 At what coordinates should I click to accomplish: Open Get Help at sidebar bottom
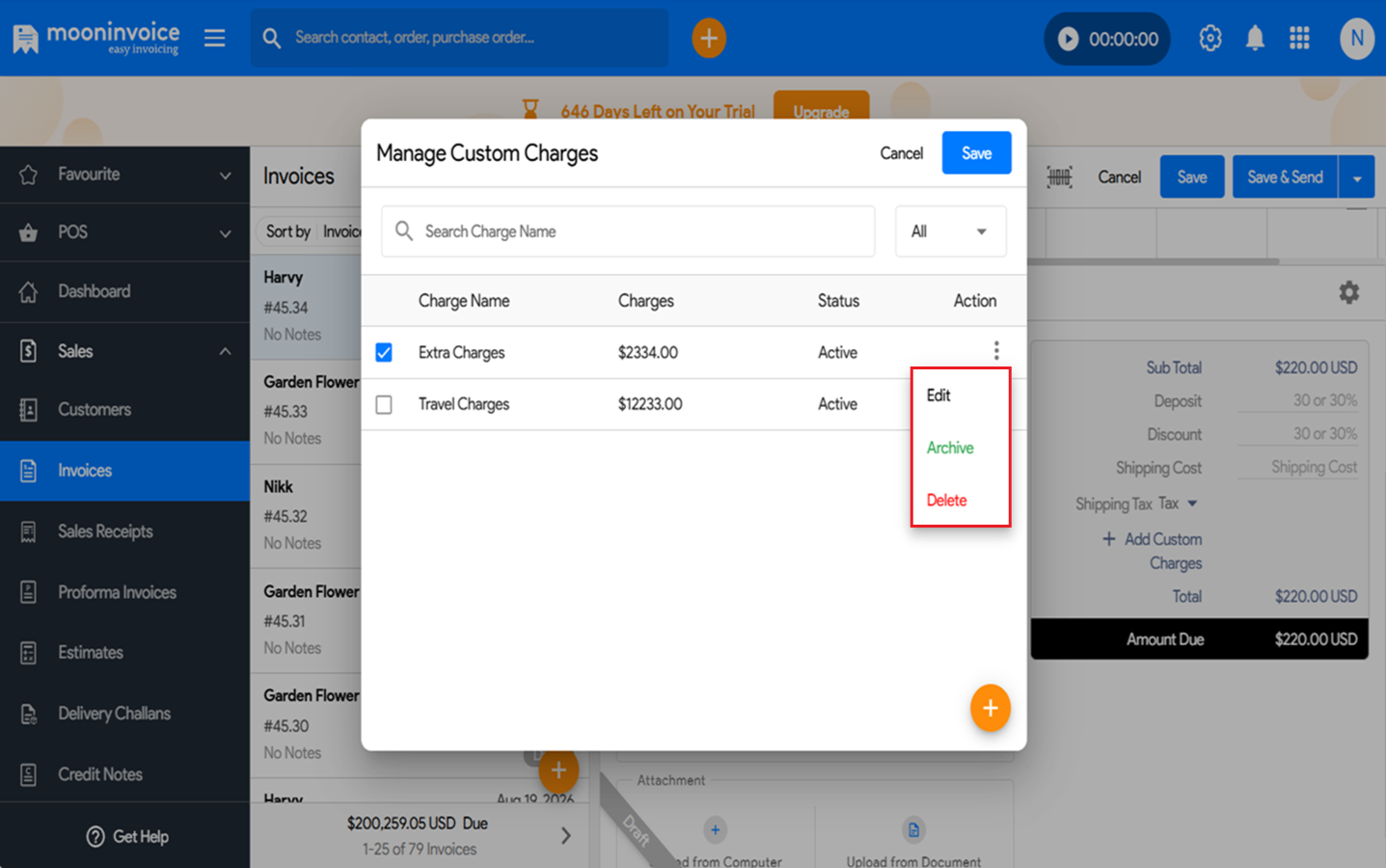[126, 836]
